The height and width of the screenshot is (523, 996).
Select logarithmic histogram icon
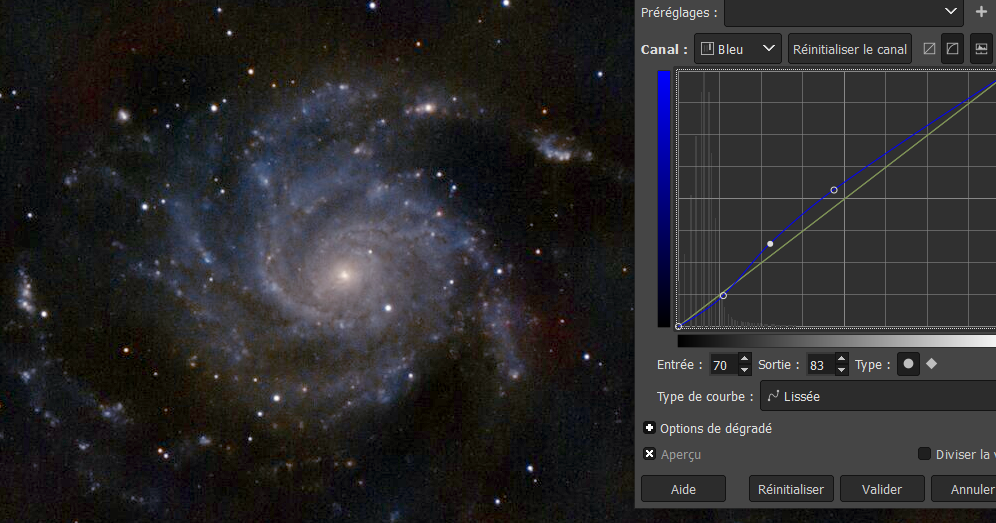[952, 49]
